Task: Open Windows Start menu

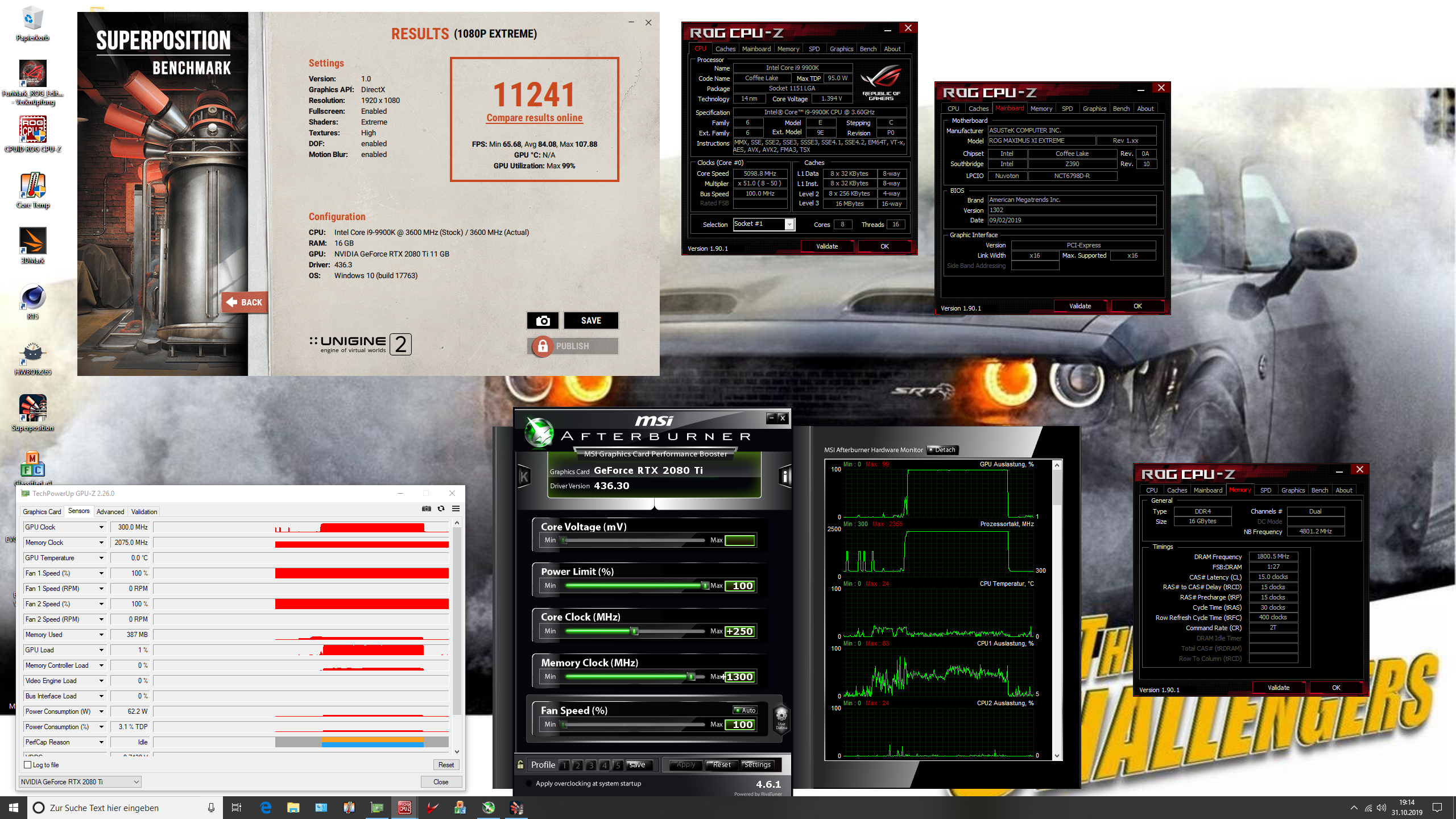Action: [x=14, y=808]
